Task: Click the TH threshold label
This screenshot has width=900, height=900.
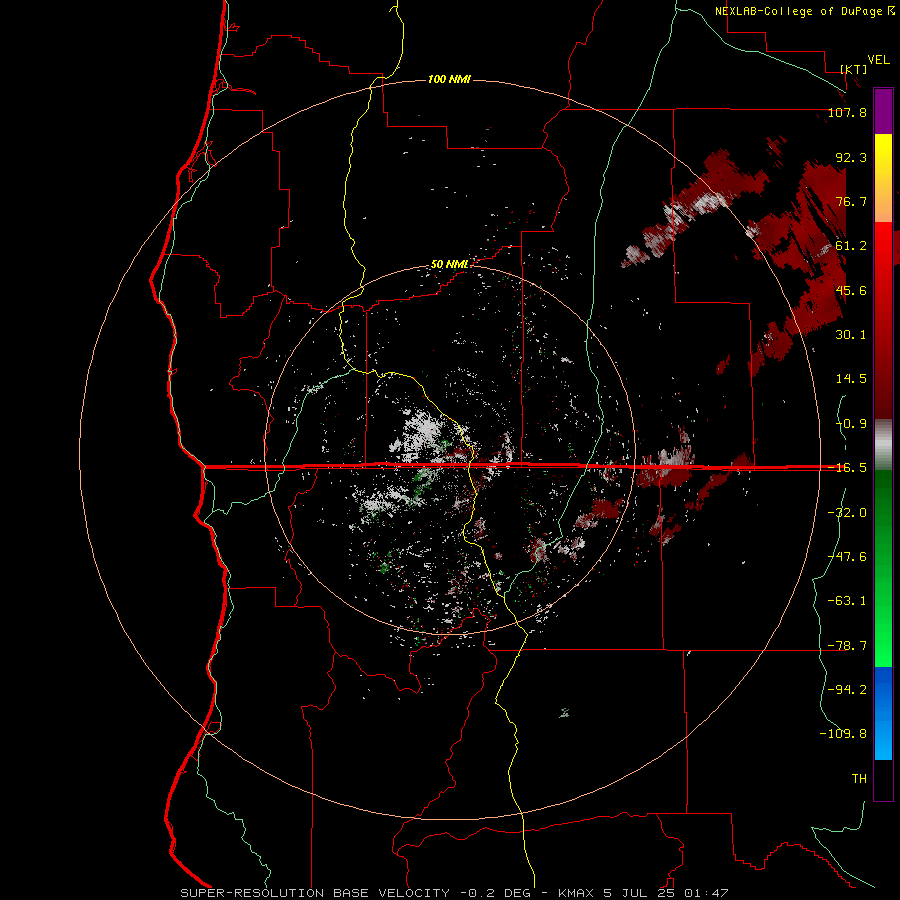Action: pos(859,778)
